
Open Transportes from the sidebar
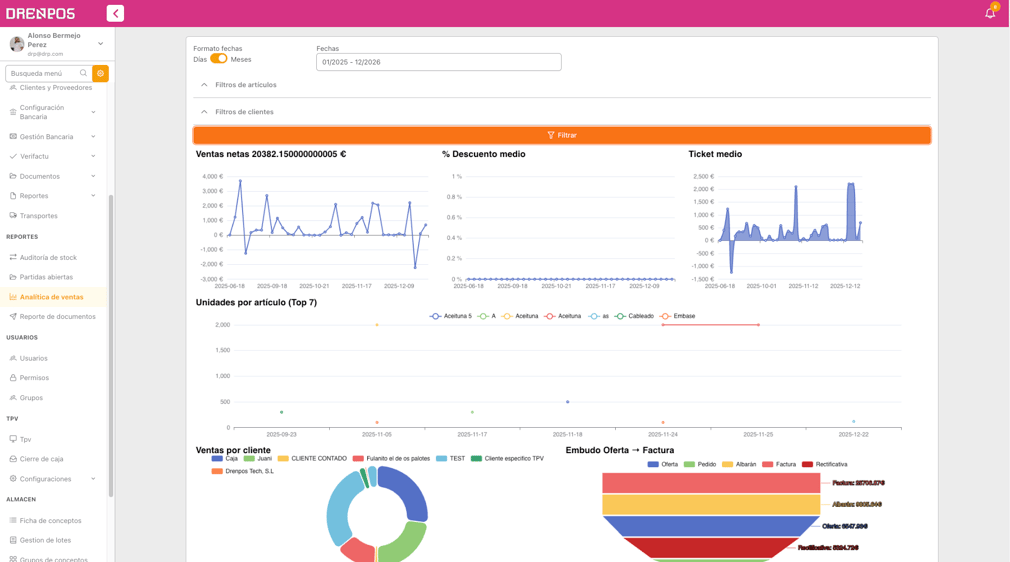point(39,216)
